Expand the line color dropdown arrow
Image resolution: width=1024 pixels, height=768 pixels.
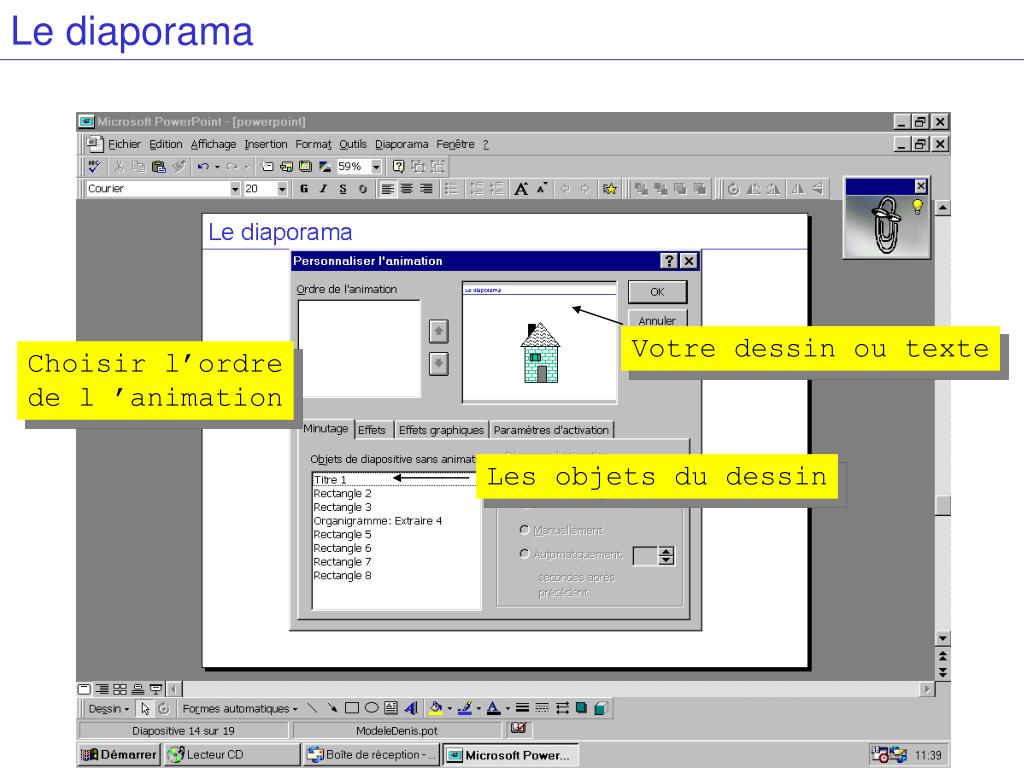coord(478,708)
